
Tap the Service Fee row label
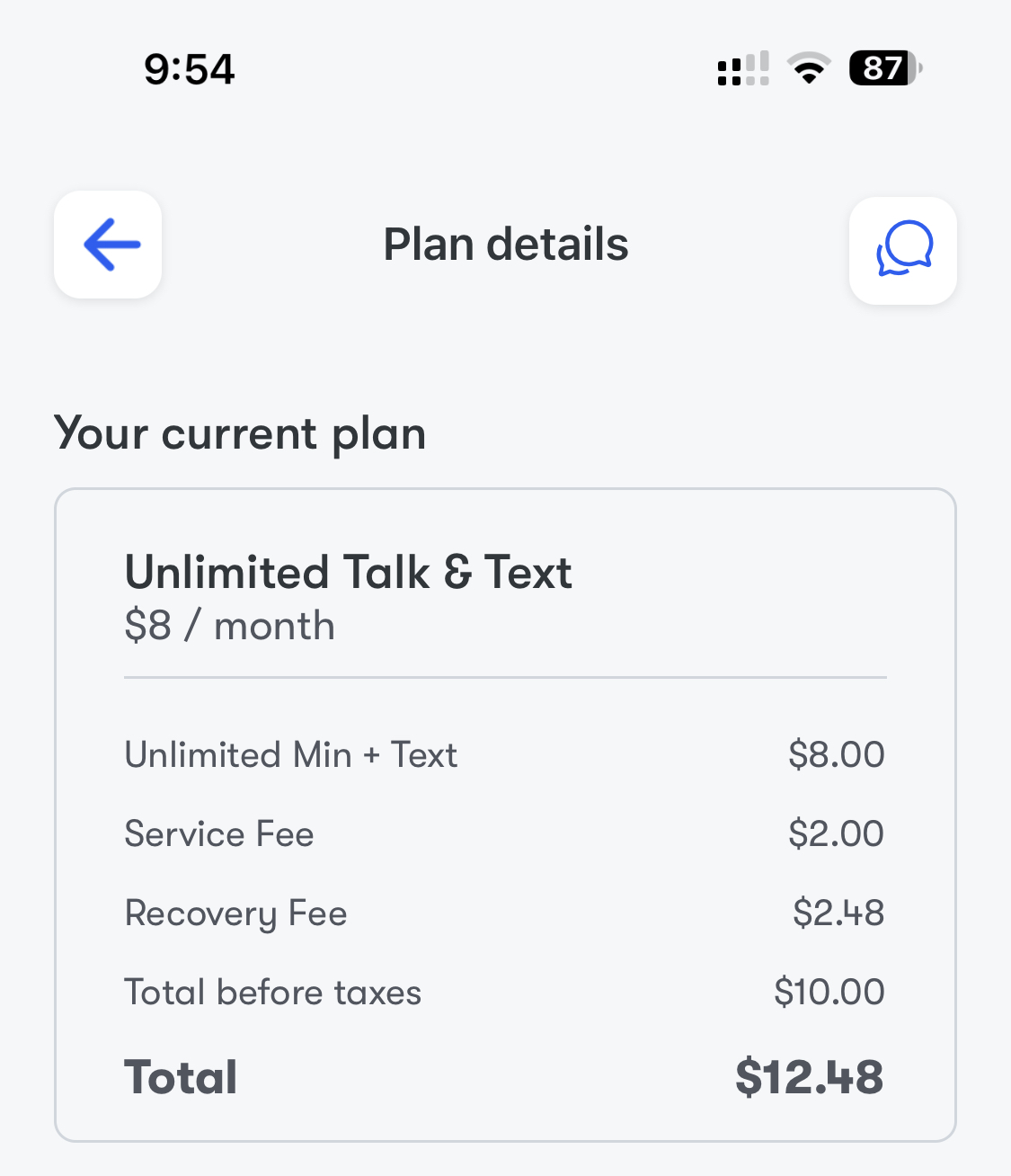pos(219,834)
